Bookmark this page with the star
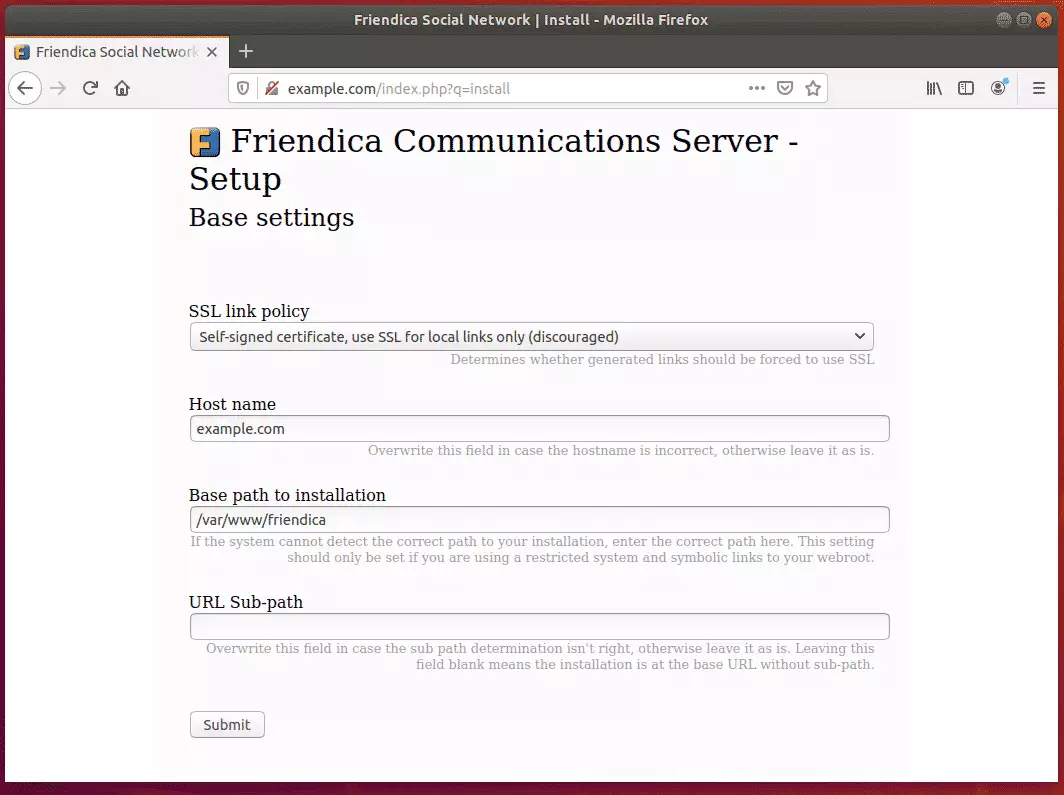The image size is (1064, 795). tap(813, 88)
